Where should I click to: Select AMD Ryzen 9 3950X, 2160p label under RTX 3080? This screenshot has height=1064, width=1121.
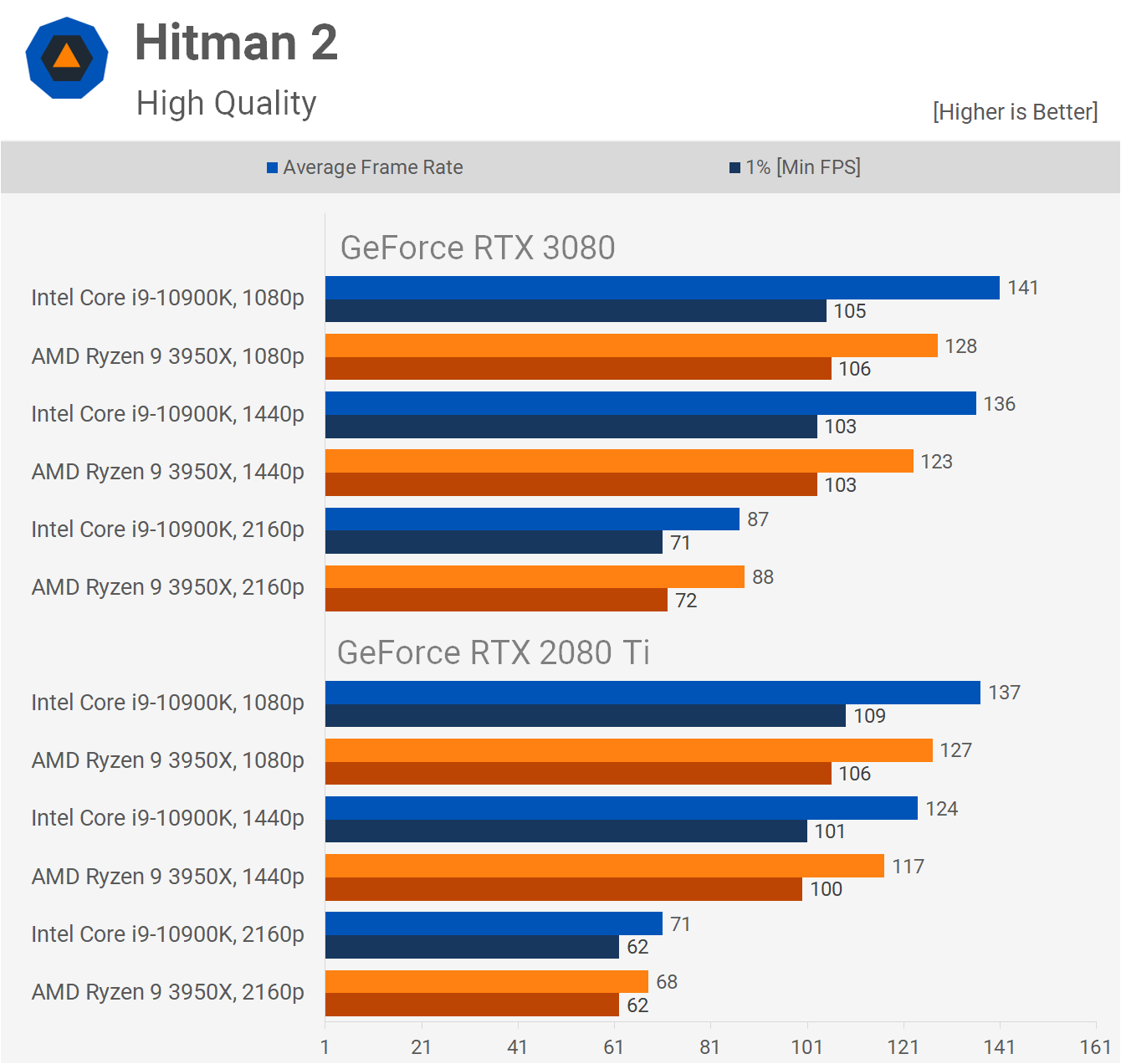pos(168,587)
